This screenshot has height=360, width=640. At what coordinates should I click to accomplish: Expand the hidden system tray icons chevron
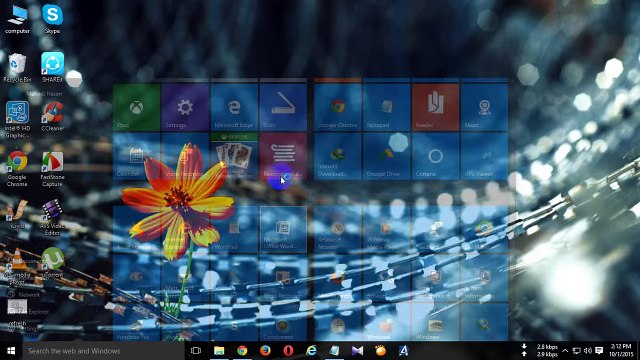pos(565,351)
